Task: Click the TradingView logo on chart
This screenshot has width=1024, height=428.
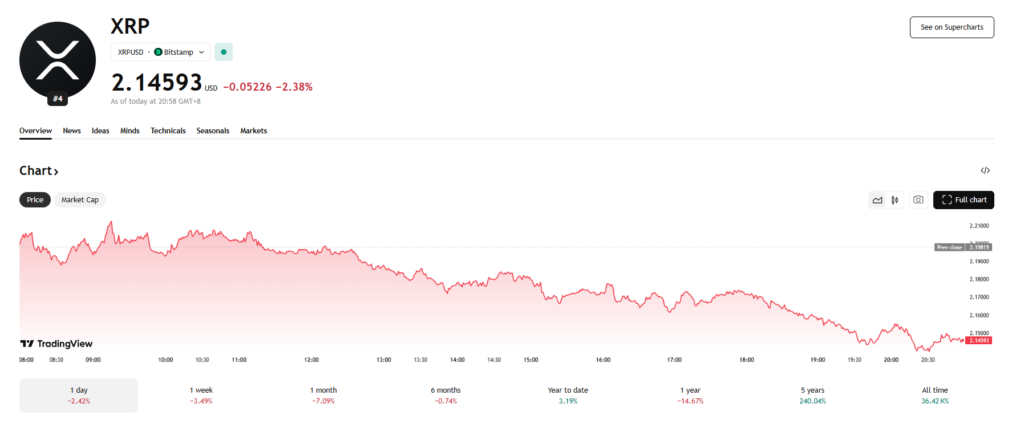Action: pos(64,343)
